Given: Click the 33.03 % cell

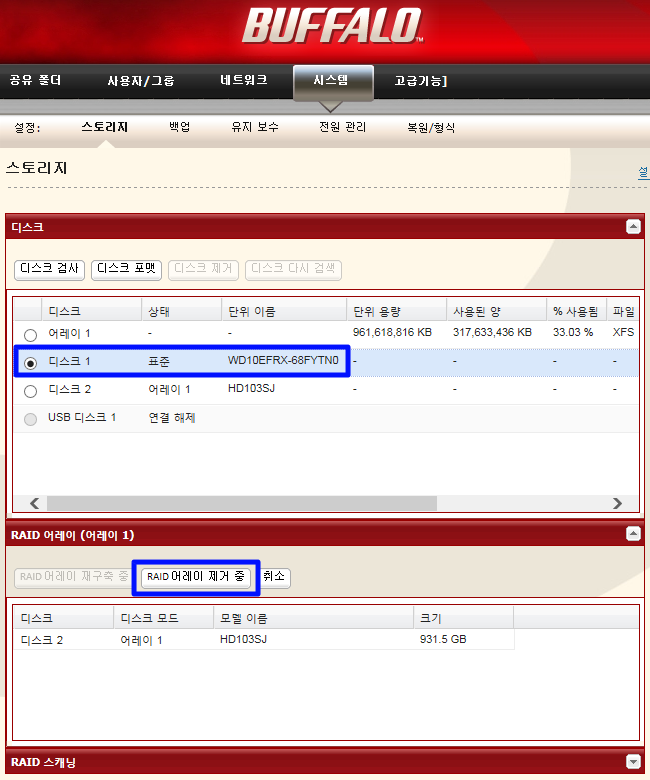Looking at the screenshot, I should [x=573, y=332].
